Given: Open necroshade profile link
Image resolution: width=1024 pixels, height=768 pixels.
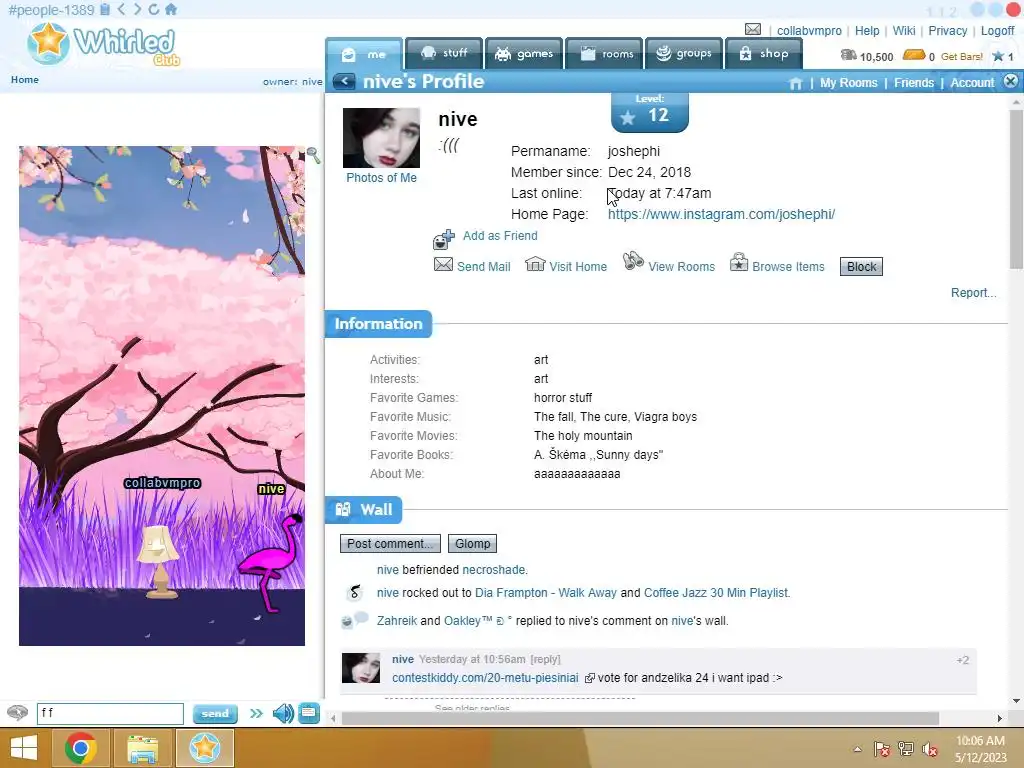Looking at the screenshot, I should pyautogui.click(x=493, y=569).
